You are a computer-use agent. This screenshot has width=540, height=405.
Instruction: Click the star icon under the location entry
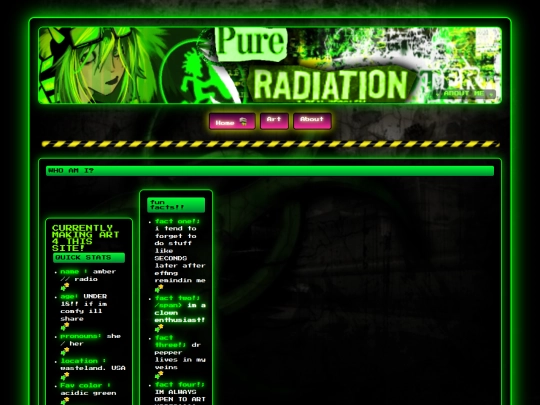click(65, 376)
